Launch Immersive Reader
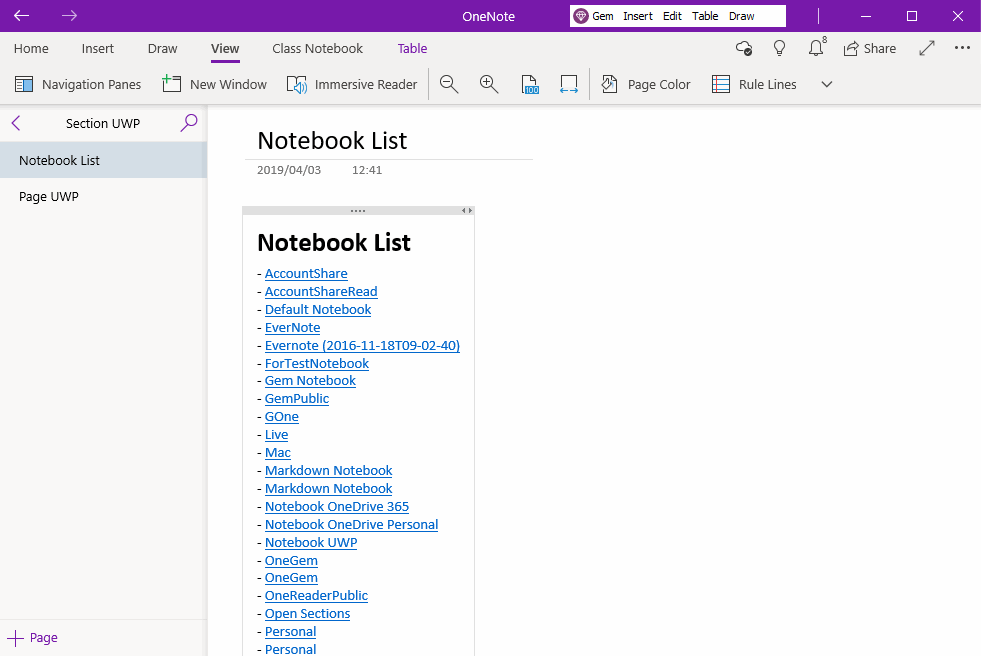 [352, 84]
